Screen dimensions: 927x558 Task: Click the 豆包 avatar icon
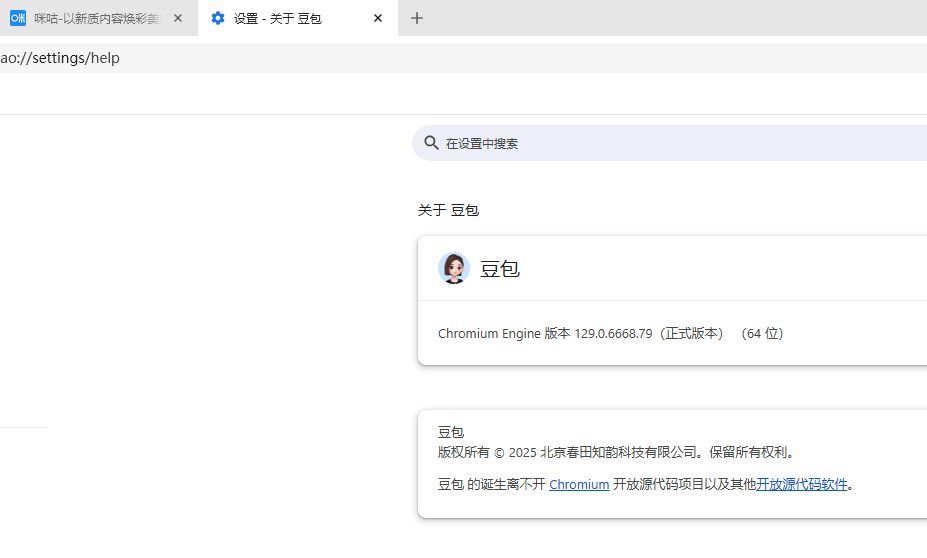(453, 268)
